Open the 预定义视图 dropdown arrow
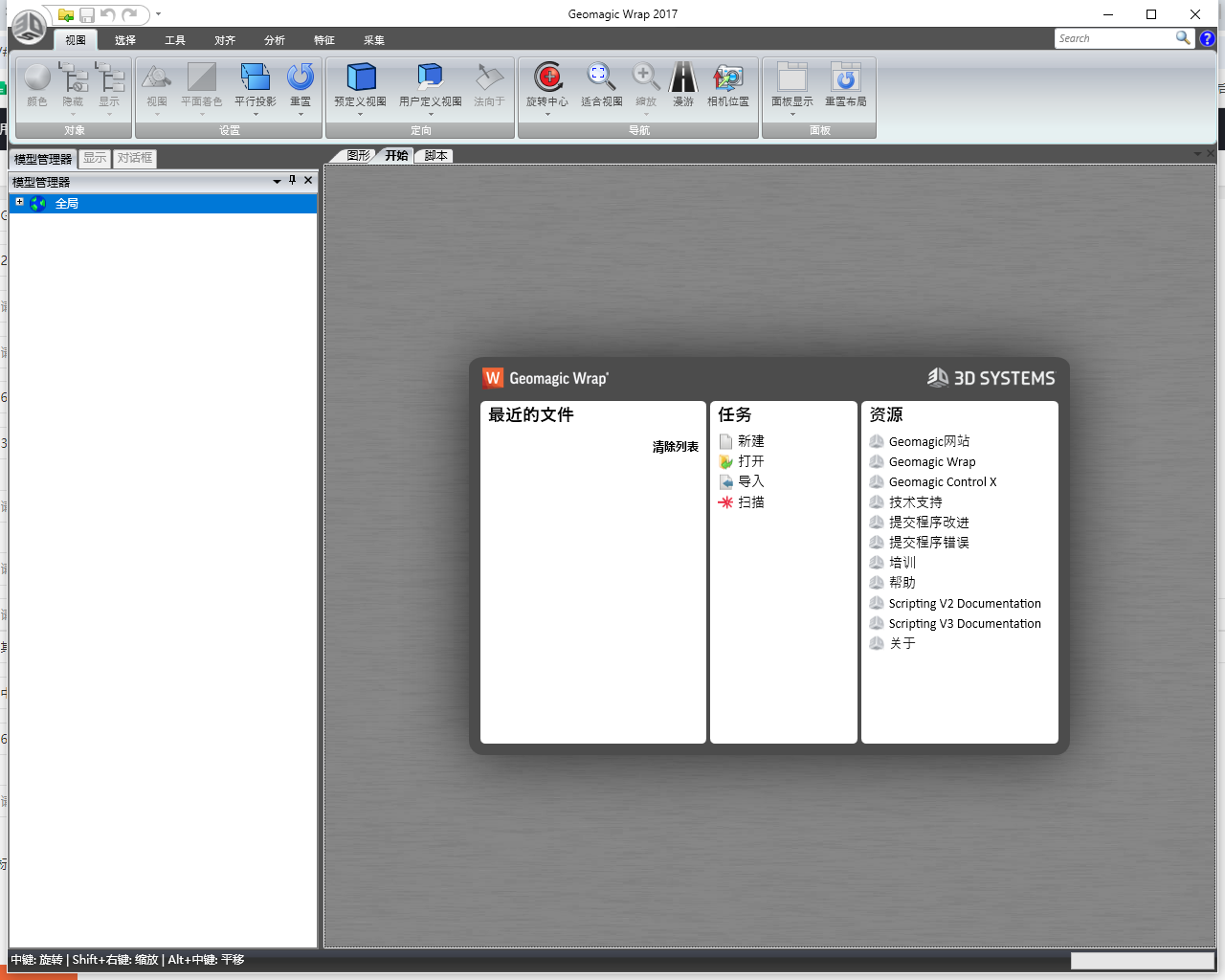 point(361,115)
